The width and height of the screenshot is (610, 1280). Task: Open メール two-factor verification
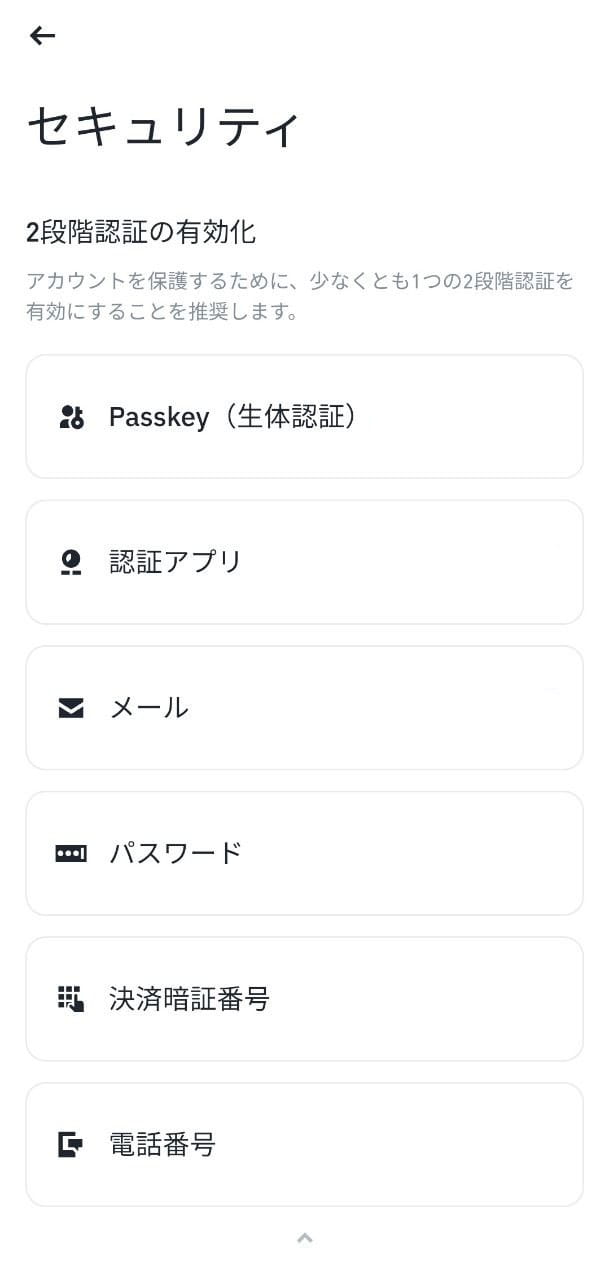[x=304, y=707]
